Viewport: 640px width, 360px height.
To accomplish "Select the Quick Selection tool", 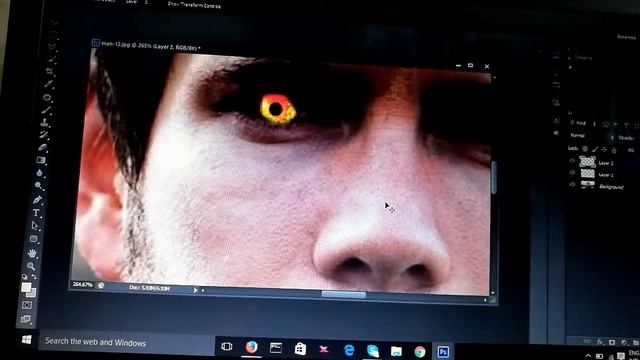I will [x=51, y=59].
